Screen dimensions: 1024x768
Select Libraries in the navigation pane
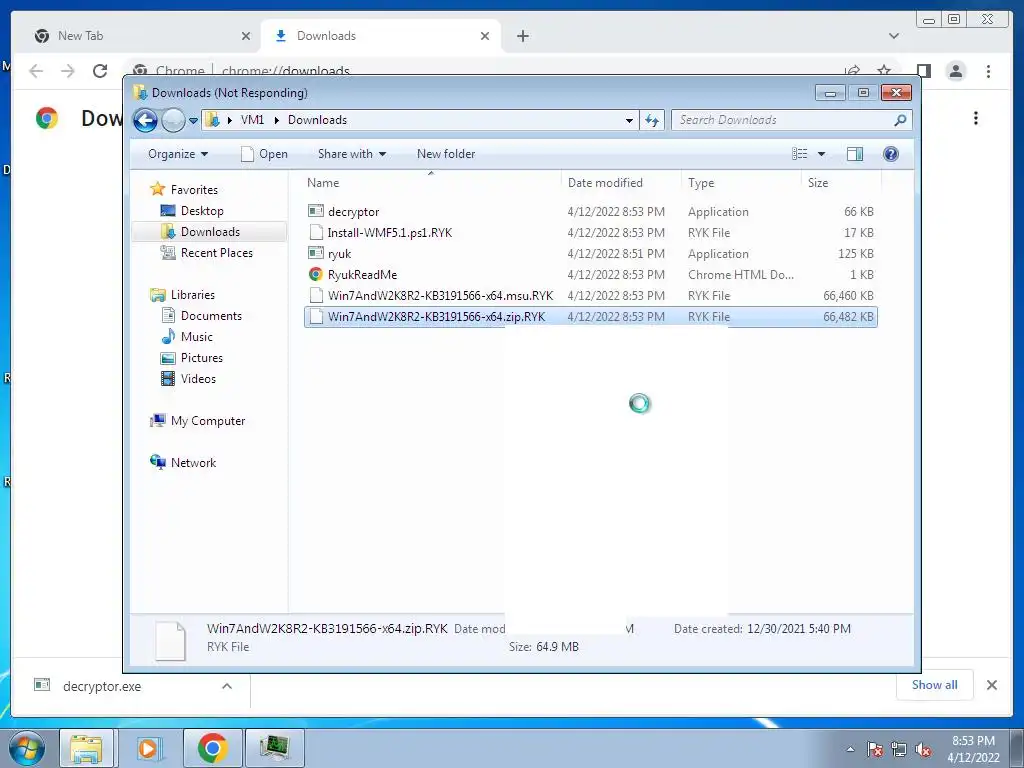point(193,295)
